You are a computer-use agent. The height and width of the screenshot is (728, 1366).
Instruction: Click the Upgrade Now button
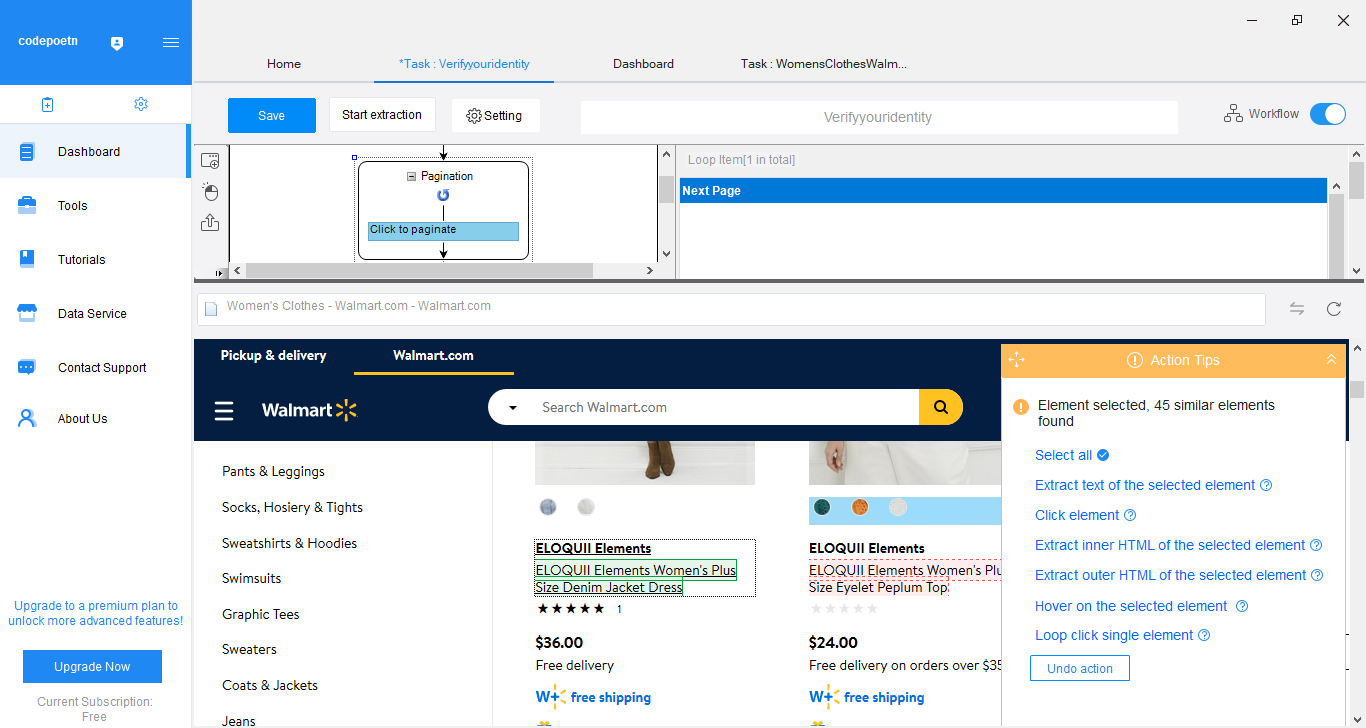(x=92, y=667)
